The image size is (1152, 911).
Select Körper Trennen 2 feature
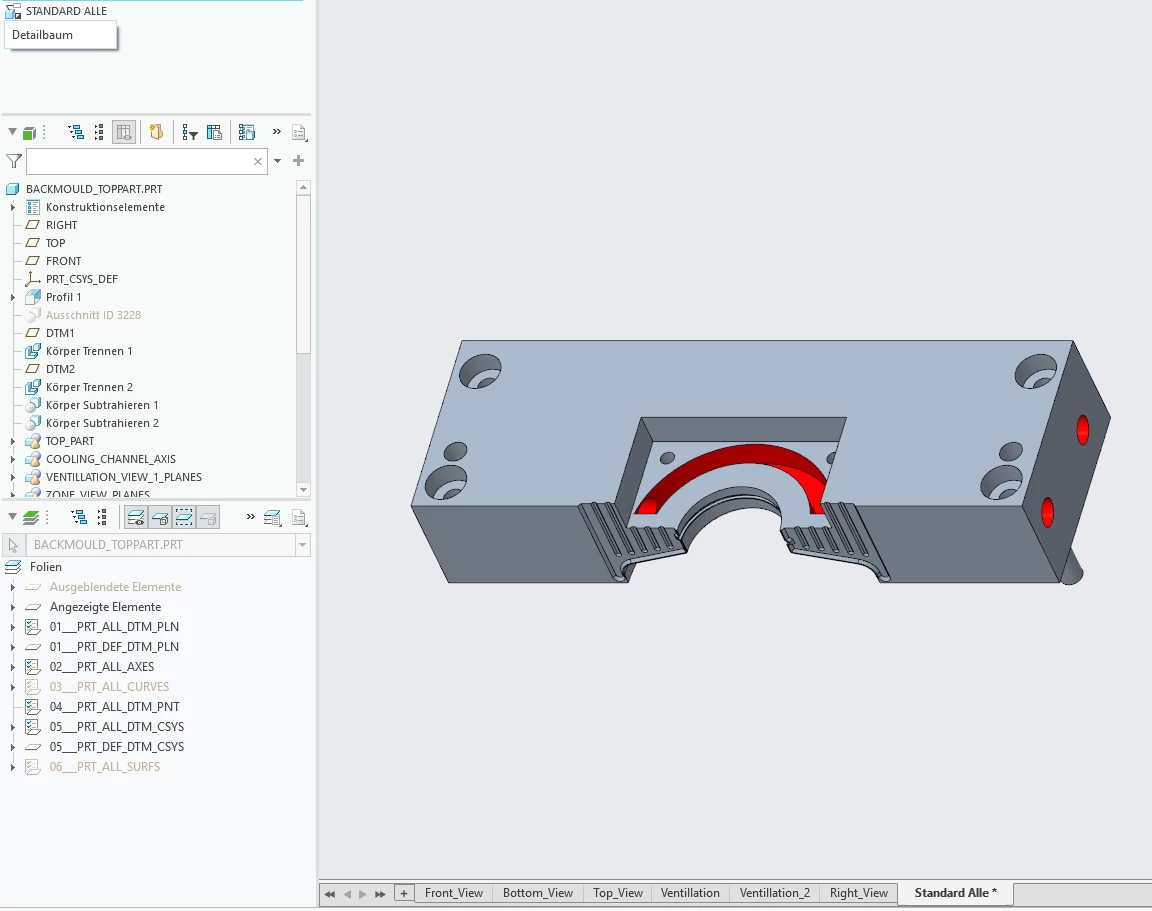point(89,387)
